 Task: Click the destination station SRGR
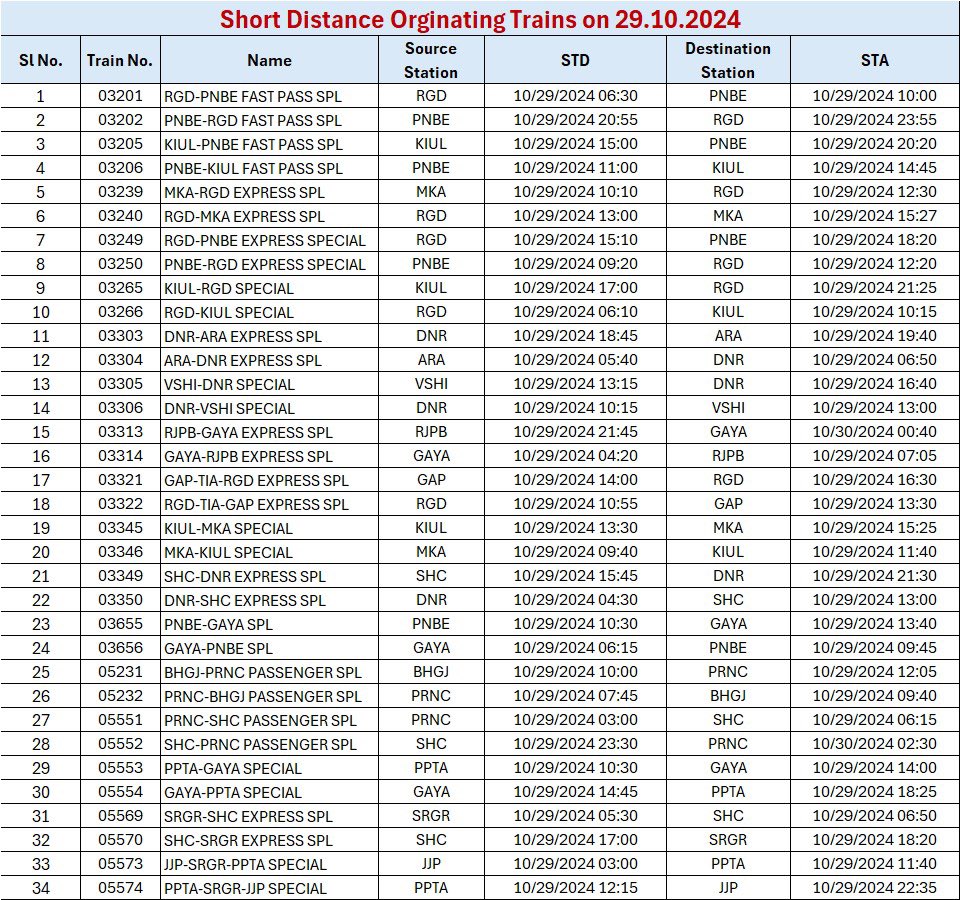[x=728, y=840]
